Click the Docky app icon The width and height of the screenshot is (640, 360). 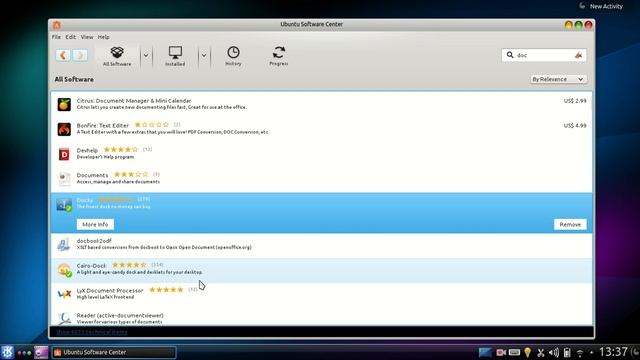click(x=64, y=204)
